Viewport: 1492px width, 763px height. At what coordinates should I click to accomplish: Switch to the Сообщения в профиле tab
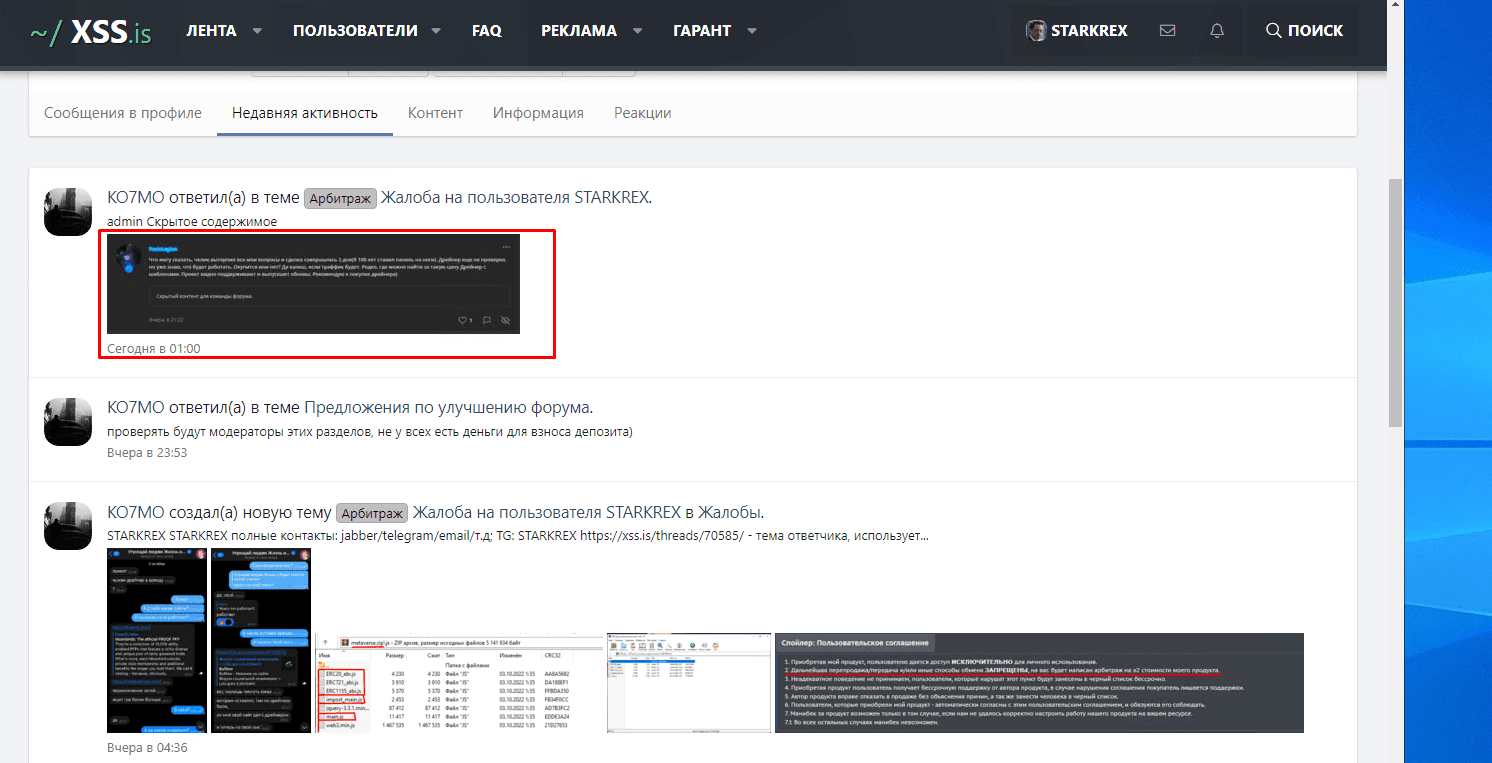[x=123, y=113]
